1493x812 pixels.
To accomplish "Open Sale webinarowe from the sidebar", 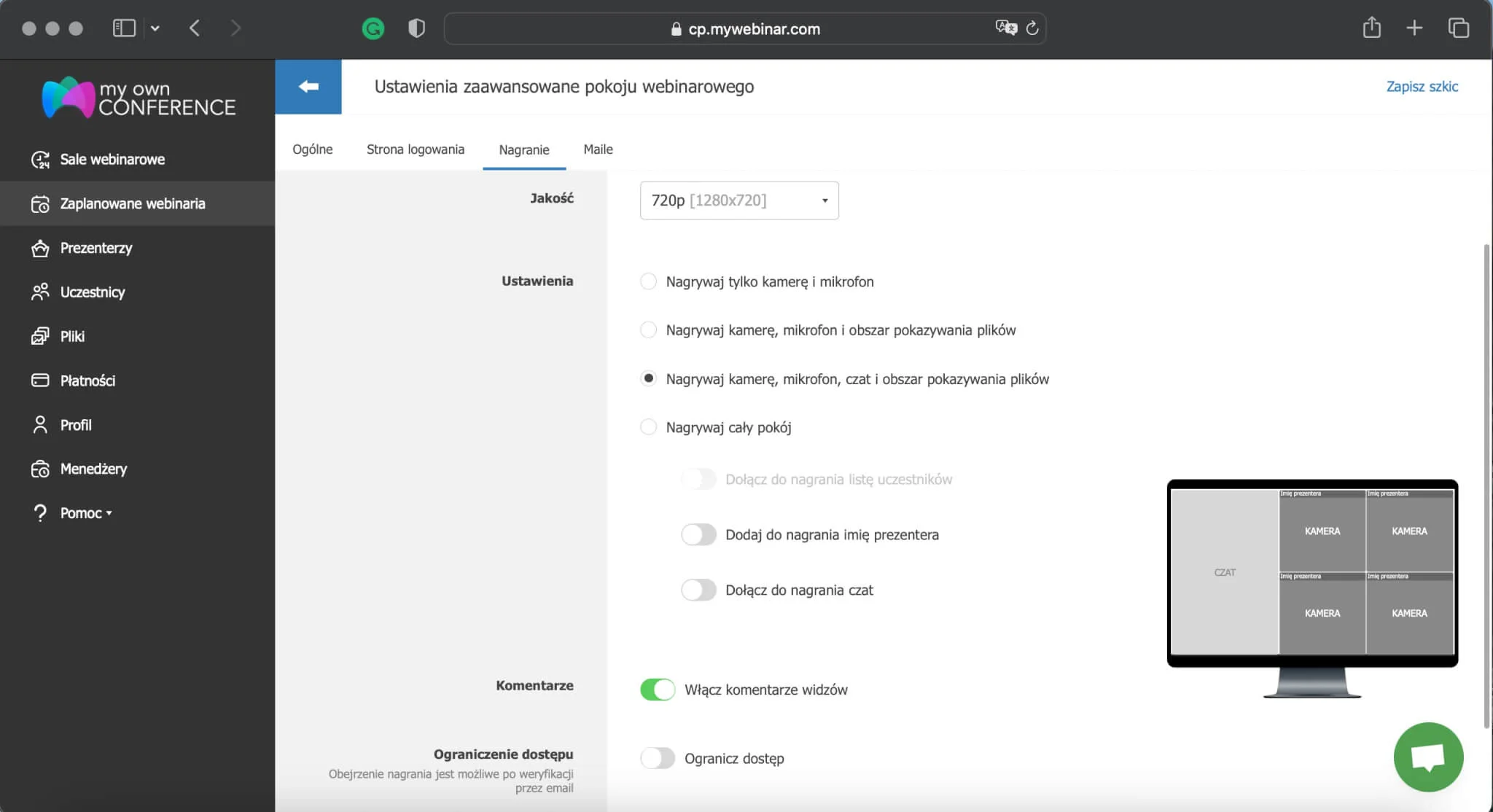I will (x=112, y=159).
